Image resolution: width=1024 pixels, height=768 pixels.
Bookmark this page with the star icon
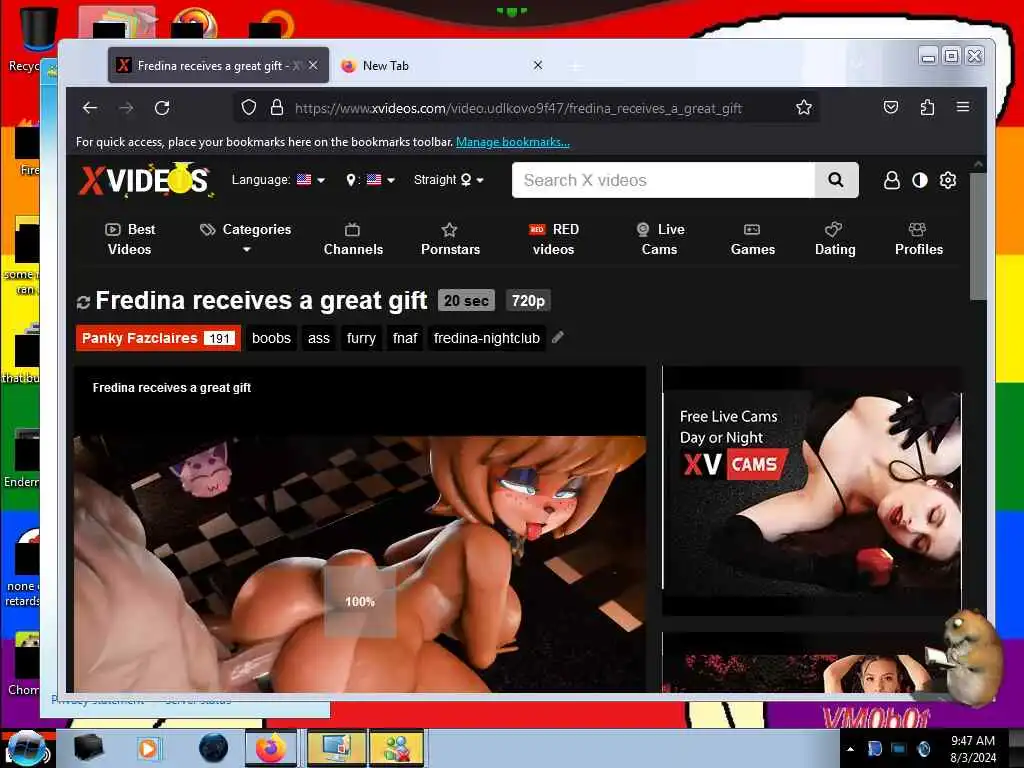coord(804,108)
